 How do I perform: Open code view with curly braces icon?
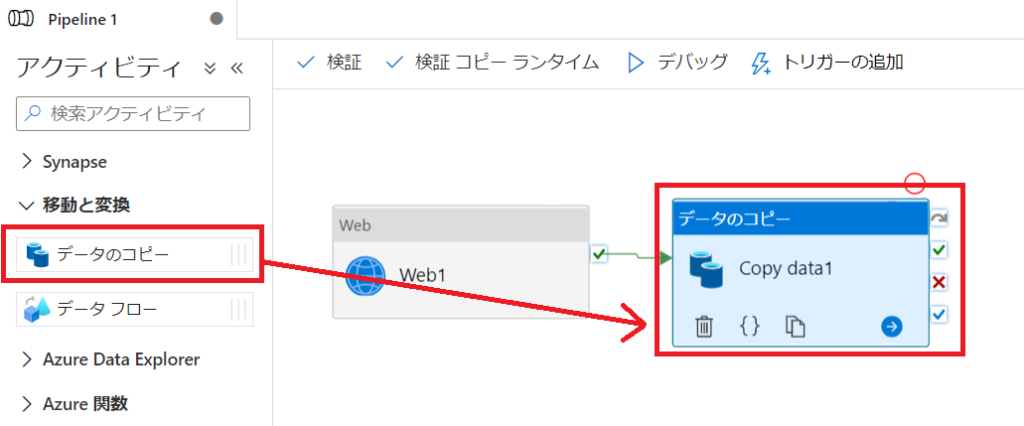(749, 326)
